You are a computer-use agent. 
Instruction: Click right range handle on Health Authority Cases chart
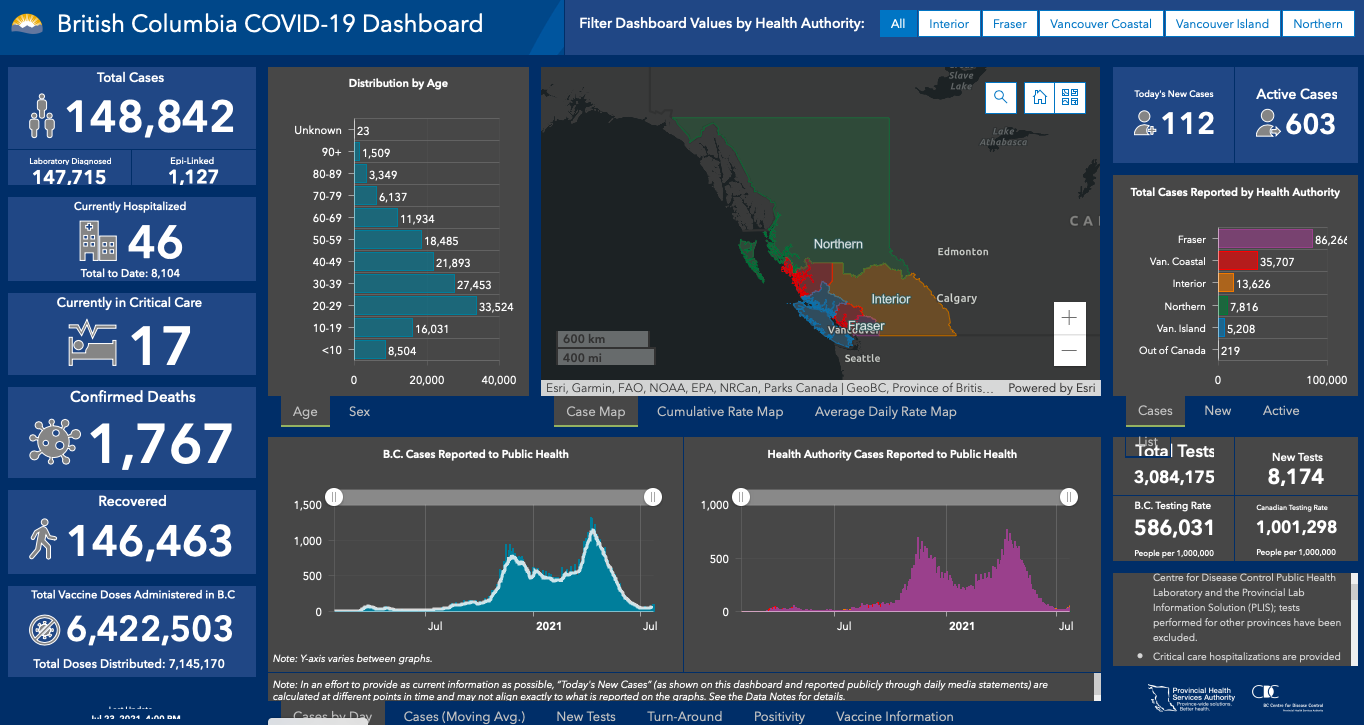[1069, 496]
